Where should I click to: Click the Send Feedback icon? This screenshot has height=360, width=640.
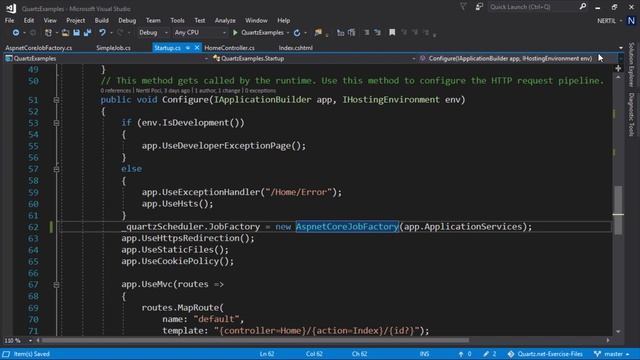tap(479, 7)
